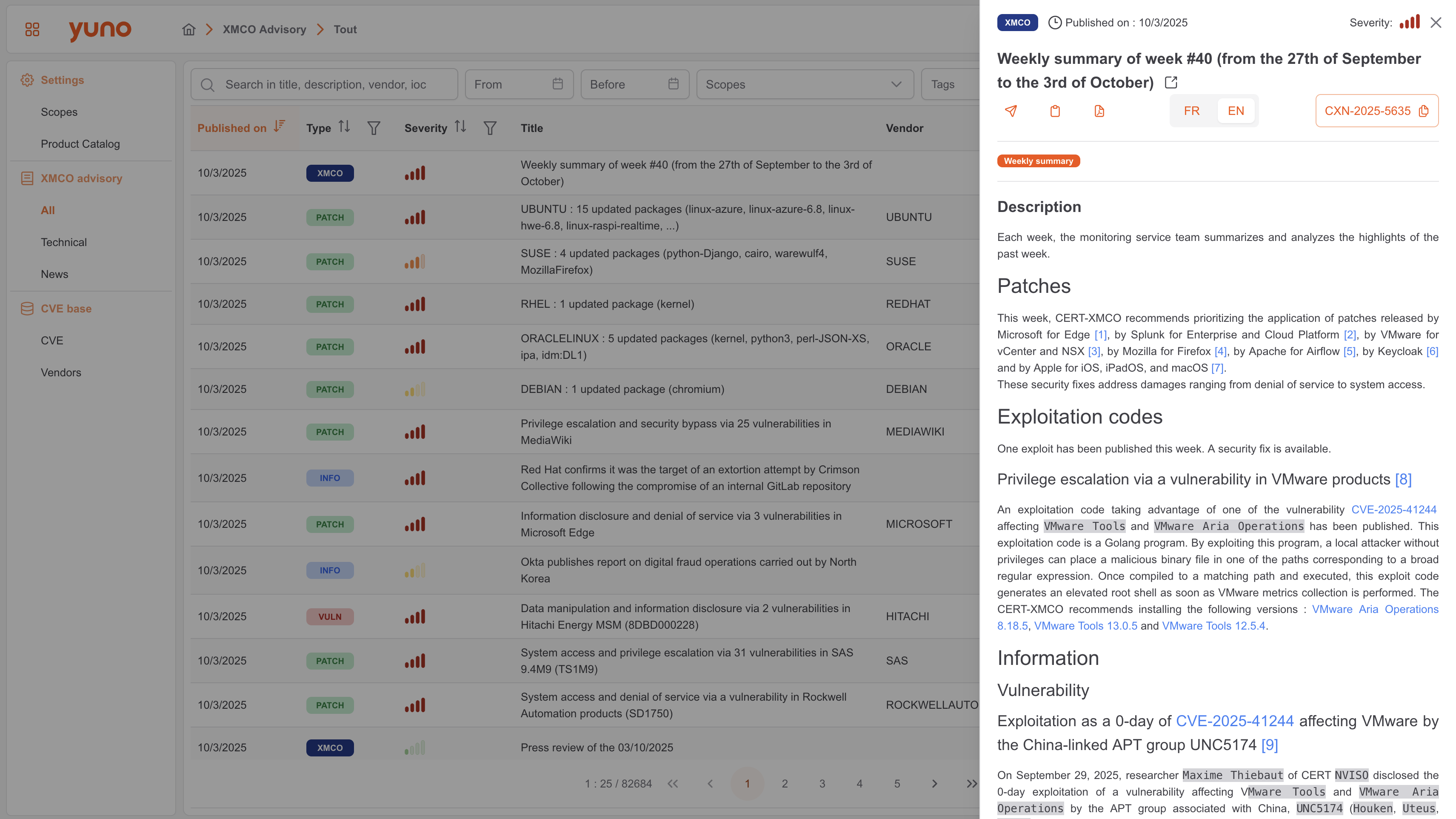Open the Type column filter icon
This screenshot has height=819, width=1456.
pos(374,129)
